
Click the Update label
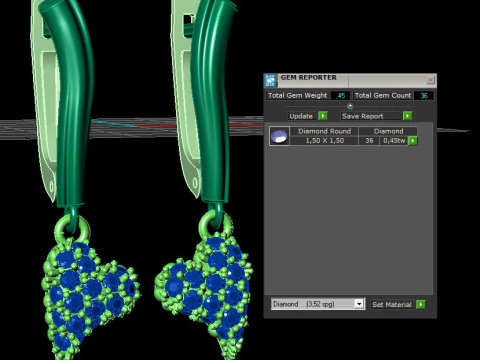point(301,116)
